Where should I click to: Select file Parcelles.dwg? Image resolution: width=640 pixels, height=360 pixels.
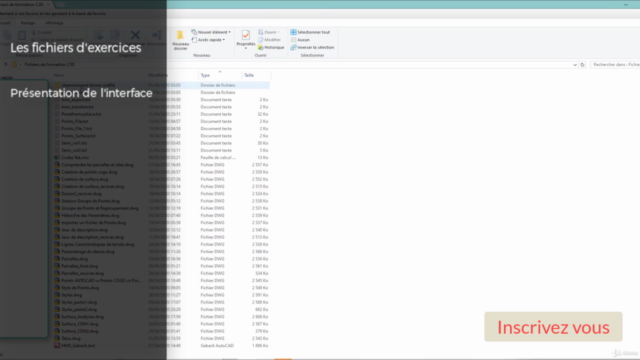pyautogui.click(x=74, y=259)
